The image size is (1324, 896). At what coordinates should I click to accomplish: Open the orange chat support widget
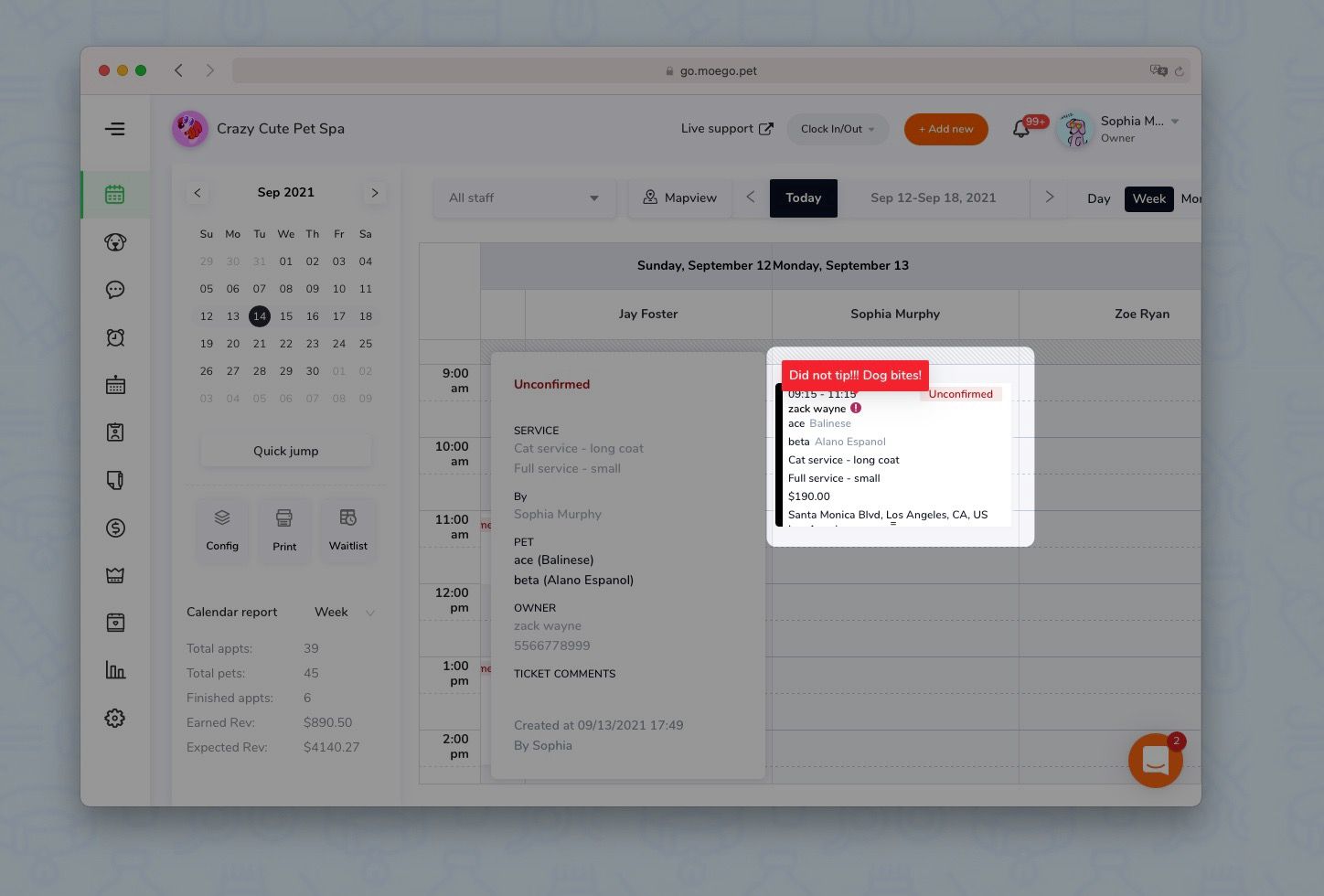(x=1156, y=760)
